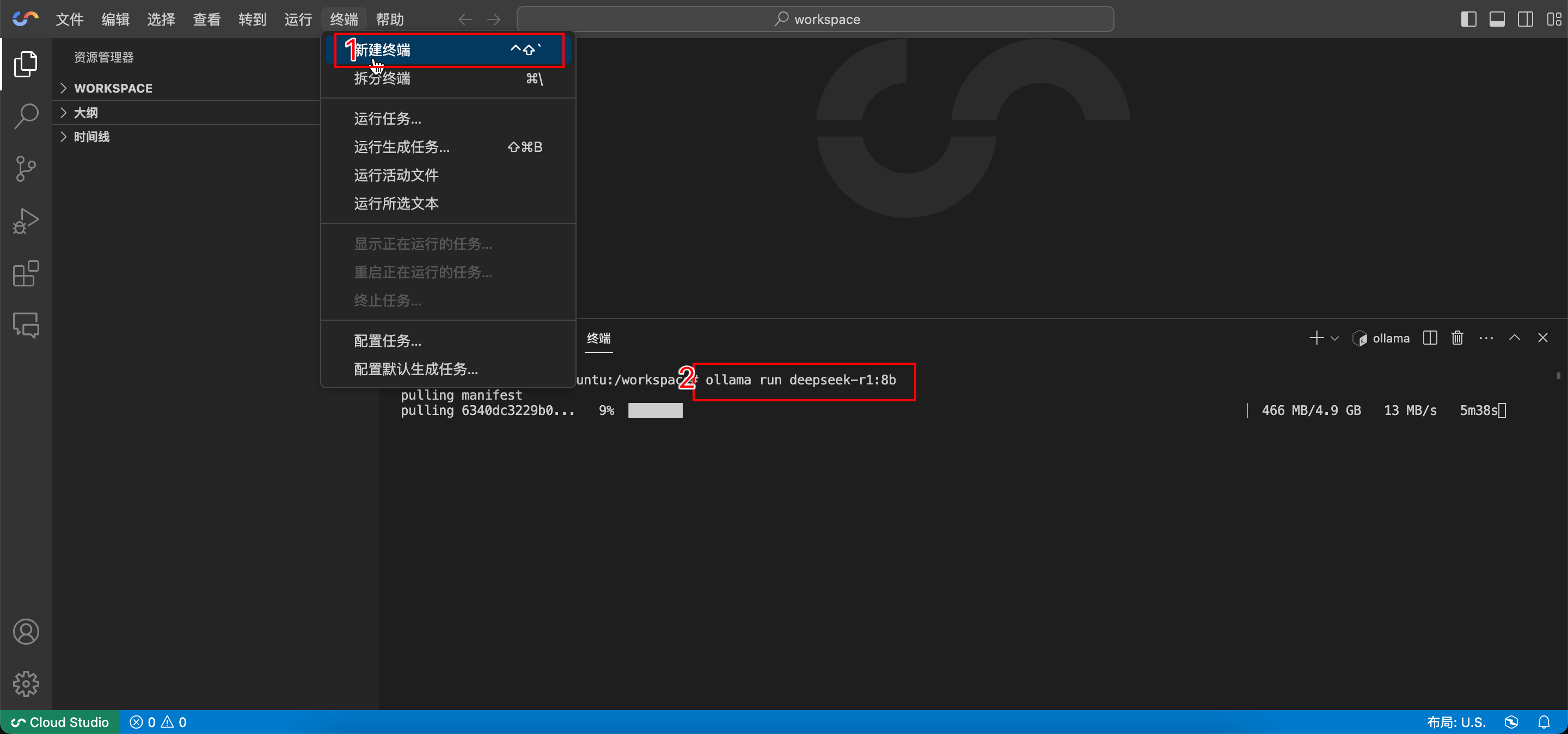Open the Search sidebar icon
The height and width of the screenshot is (734, 1568).
click(x=26, y=115)
